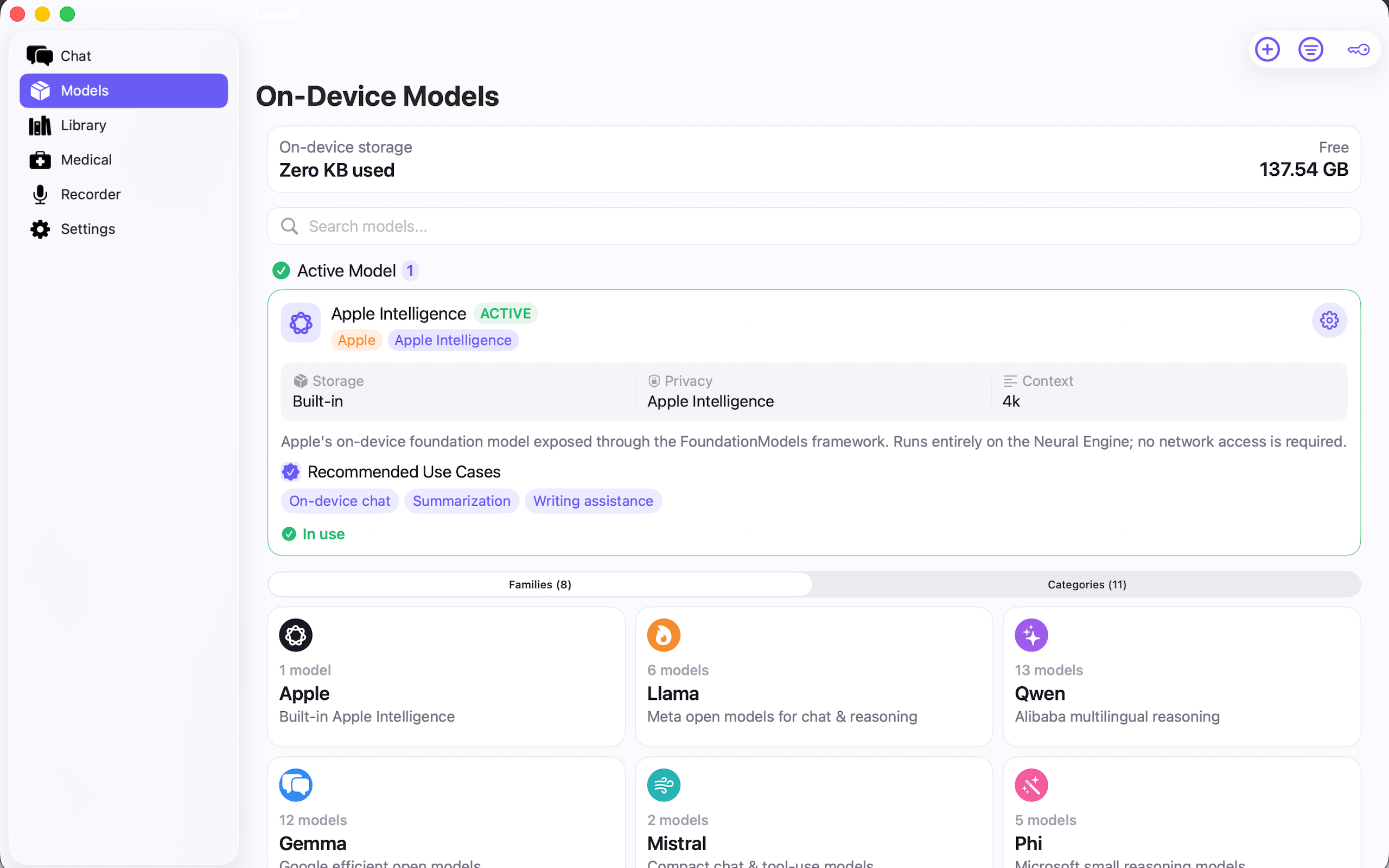
Task: Click the plus circle add button
Action: pyautogui.click(x=1267, y=49)
